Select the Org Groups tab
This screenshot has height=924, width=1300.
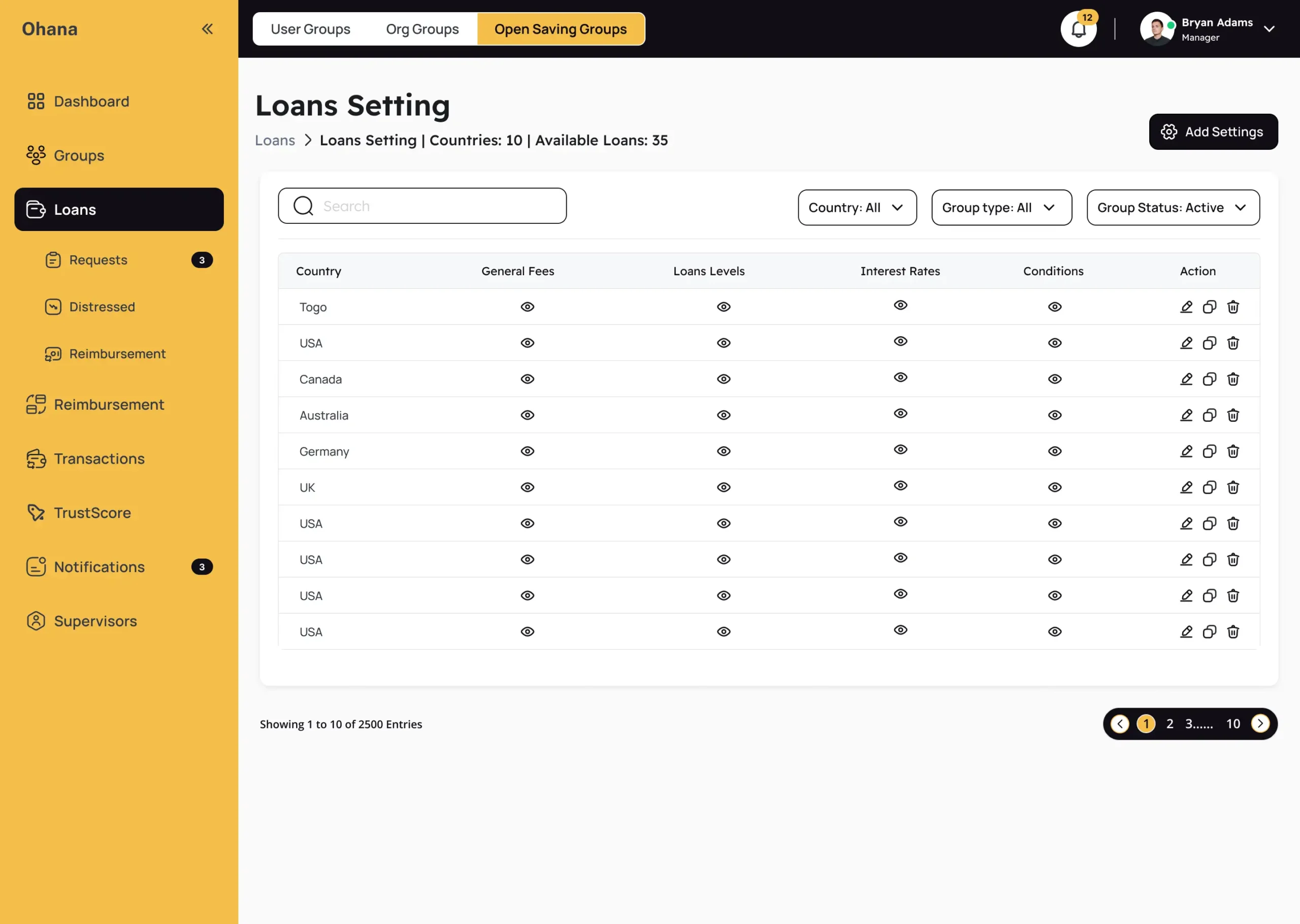coord(422,28)
